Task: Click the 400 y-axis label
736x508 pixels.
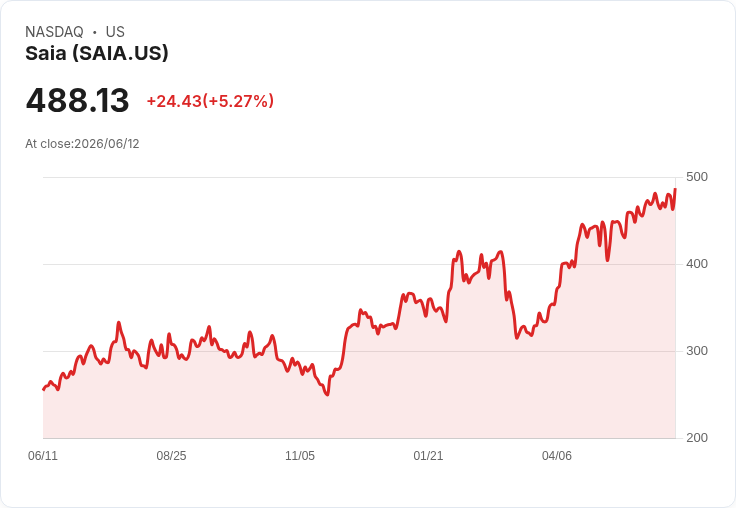Action: tap(697, 264)
